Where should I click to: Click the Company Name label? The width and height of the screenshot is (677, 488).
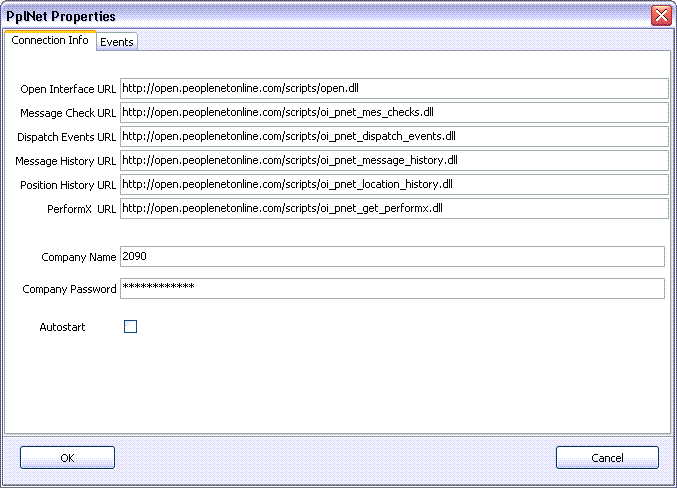click(x=79, y=257)
